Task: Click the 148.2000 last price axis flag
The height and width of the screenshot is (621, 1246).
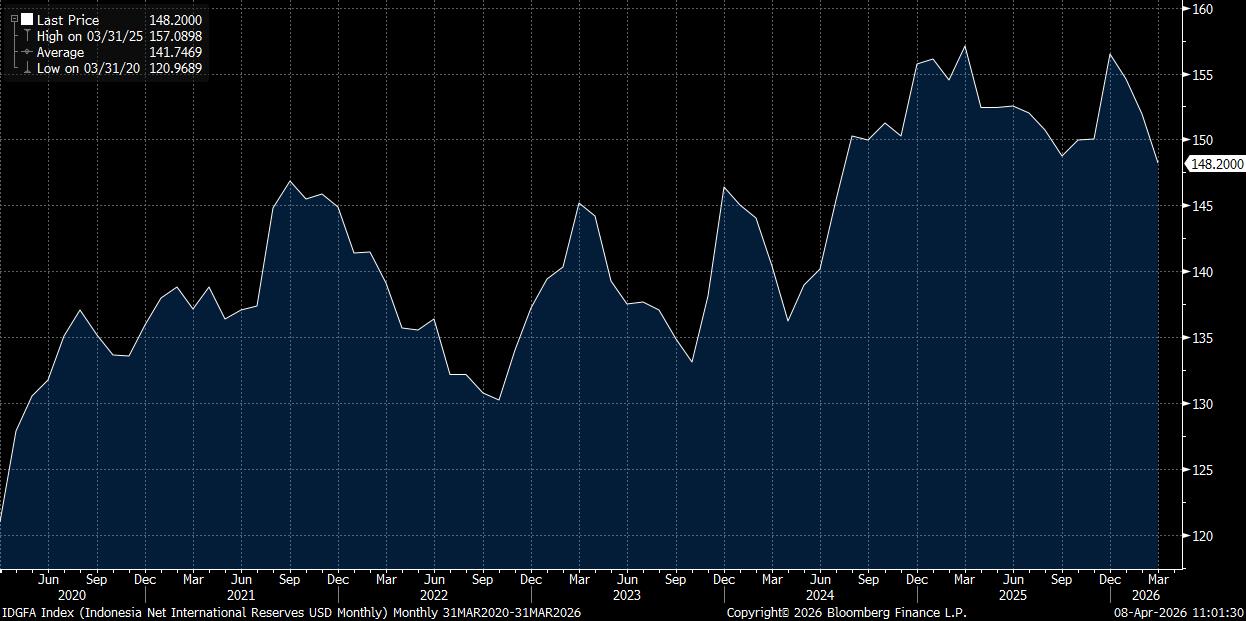Action: [1216, 165]
